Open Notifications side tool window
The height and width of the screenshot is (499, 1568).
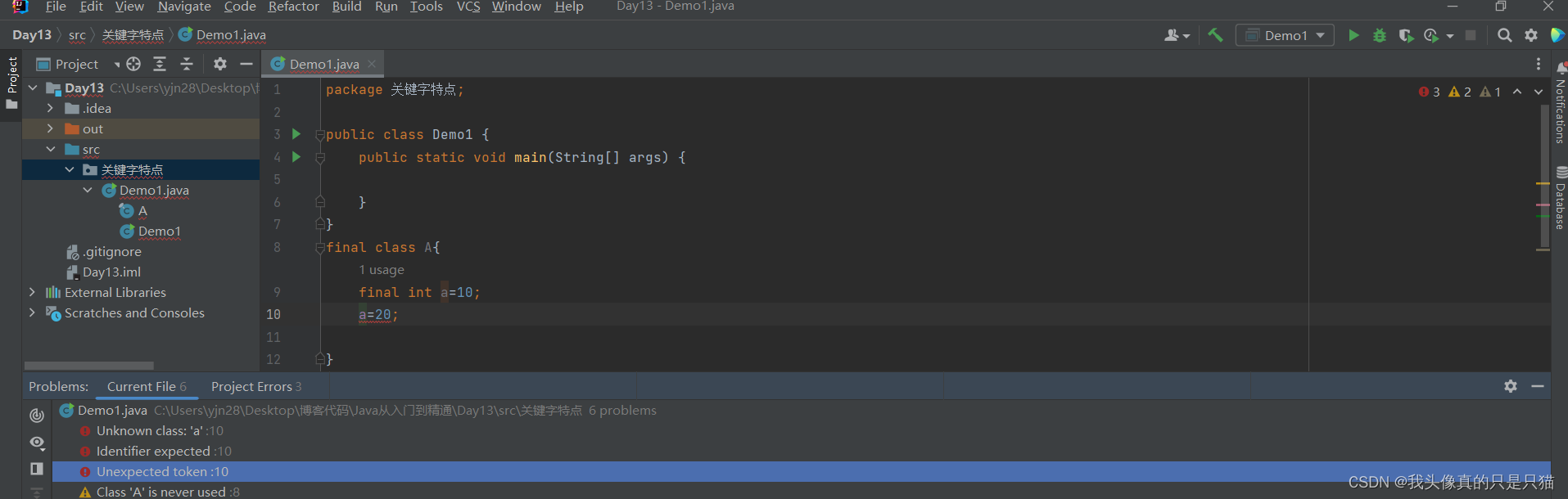point(1561,104)
